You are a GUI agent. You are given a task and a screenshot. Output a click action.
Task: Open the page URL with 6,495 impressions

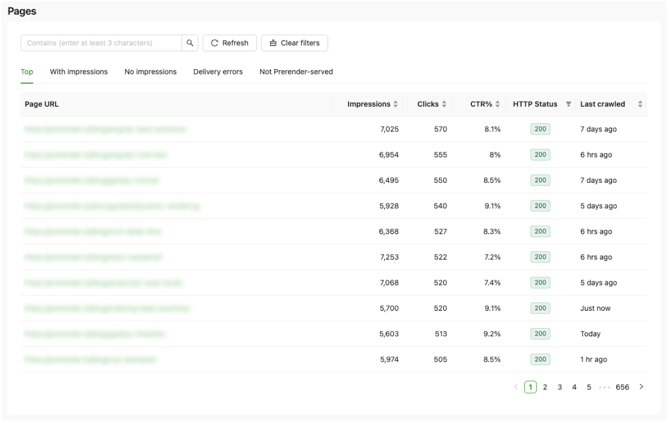click(91, 180)
